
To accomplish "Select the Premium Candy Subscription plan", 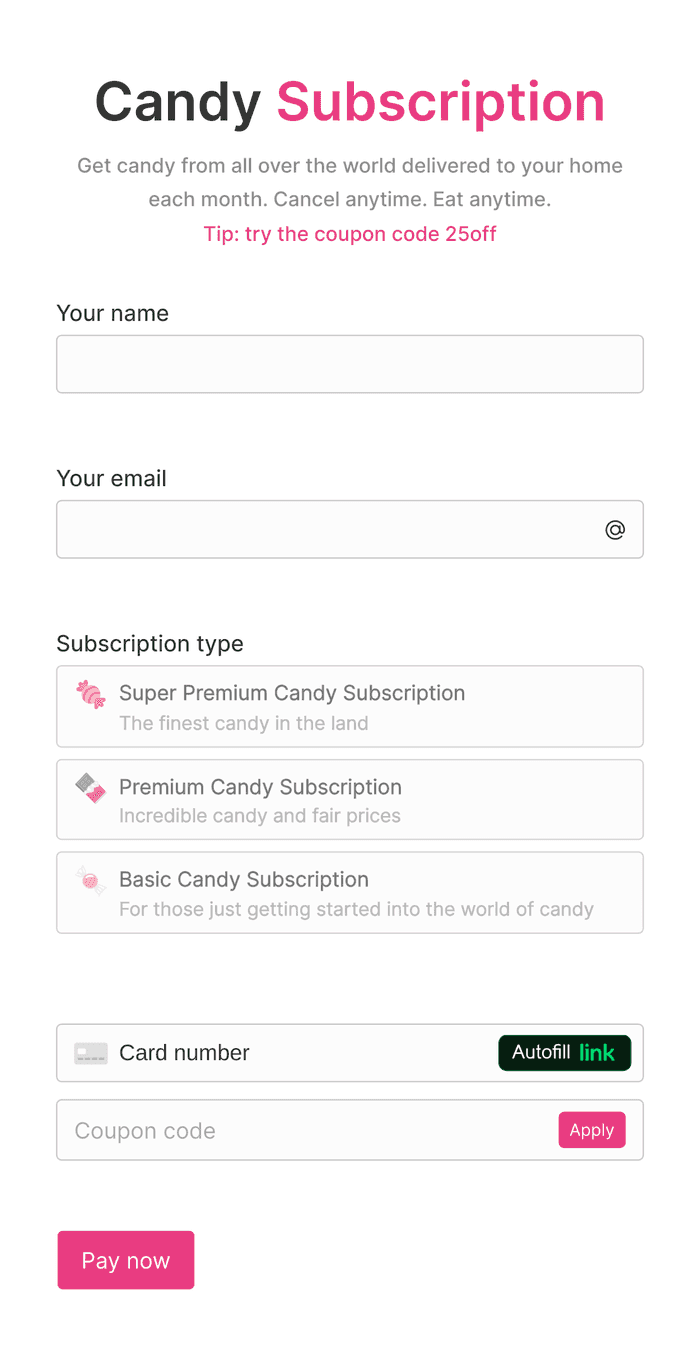I will 350,799.
